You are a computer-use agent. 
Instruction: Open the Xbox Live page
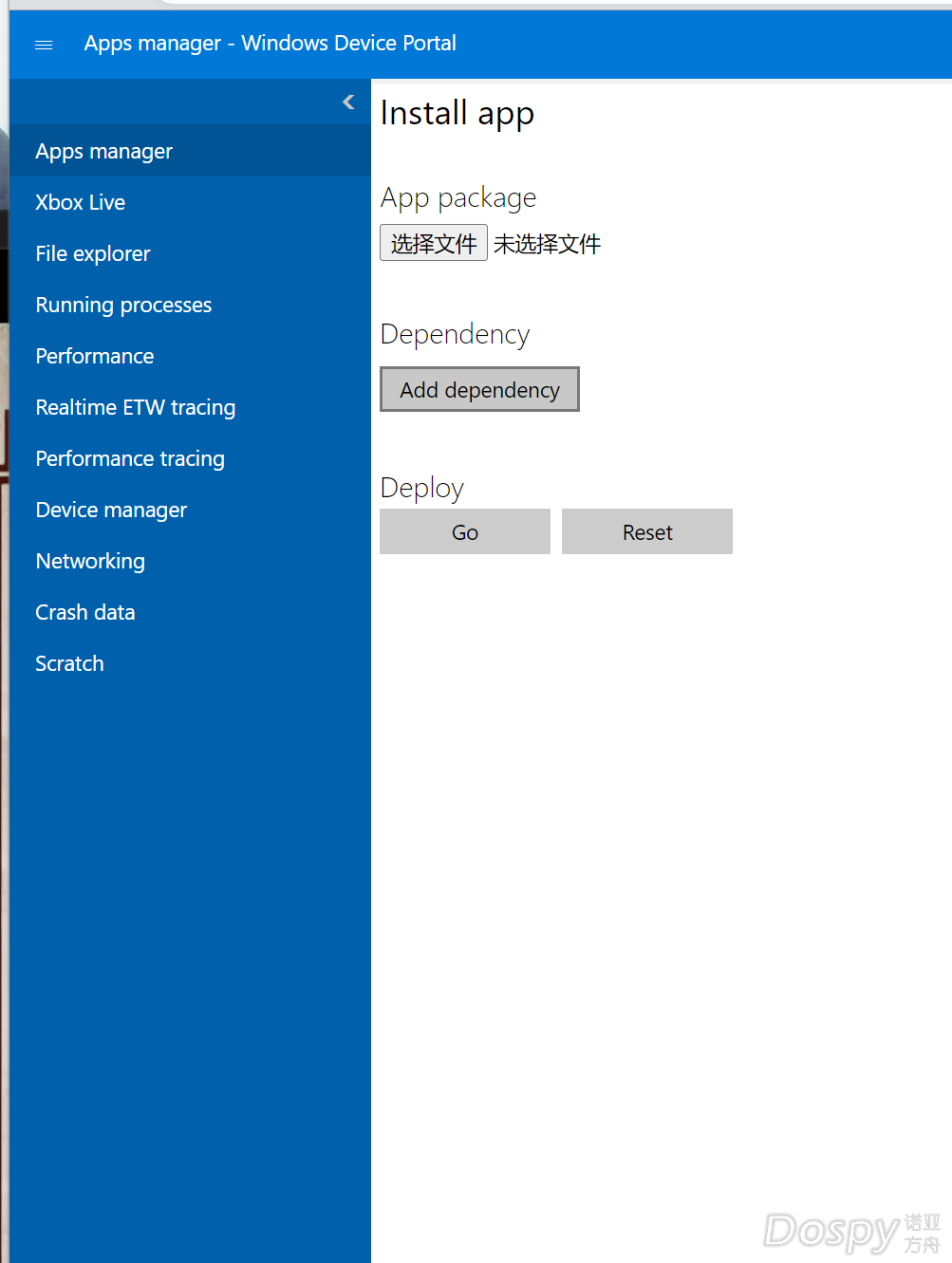coord(80,203)
